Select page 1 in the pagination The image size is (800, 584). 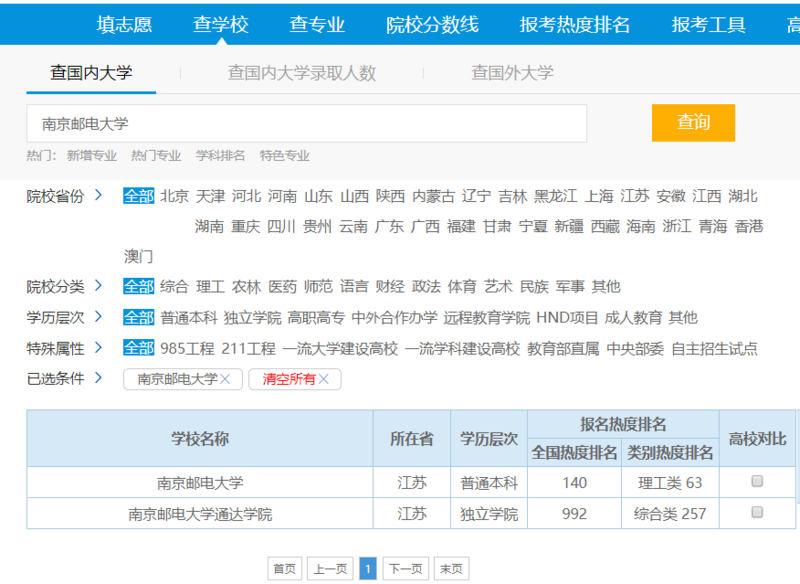point(368,569)
